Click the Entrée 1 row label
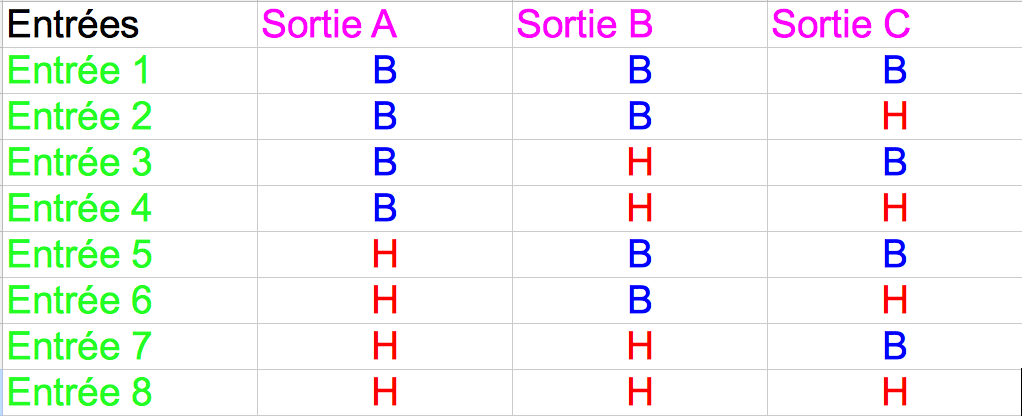 coord(79,71)
